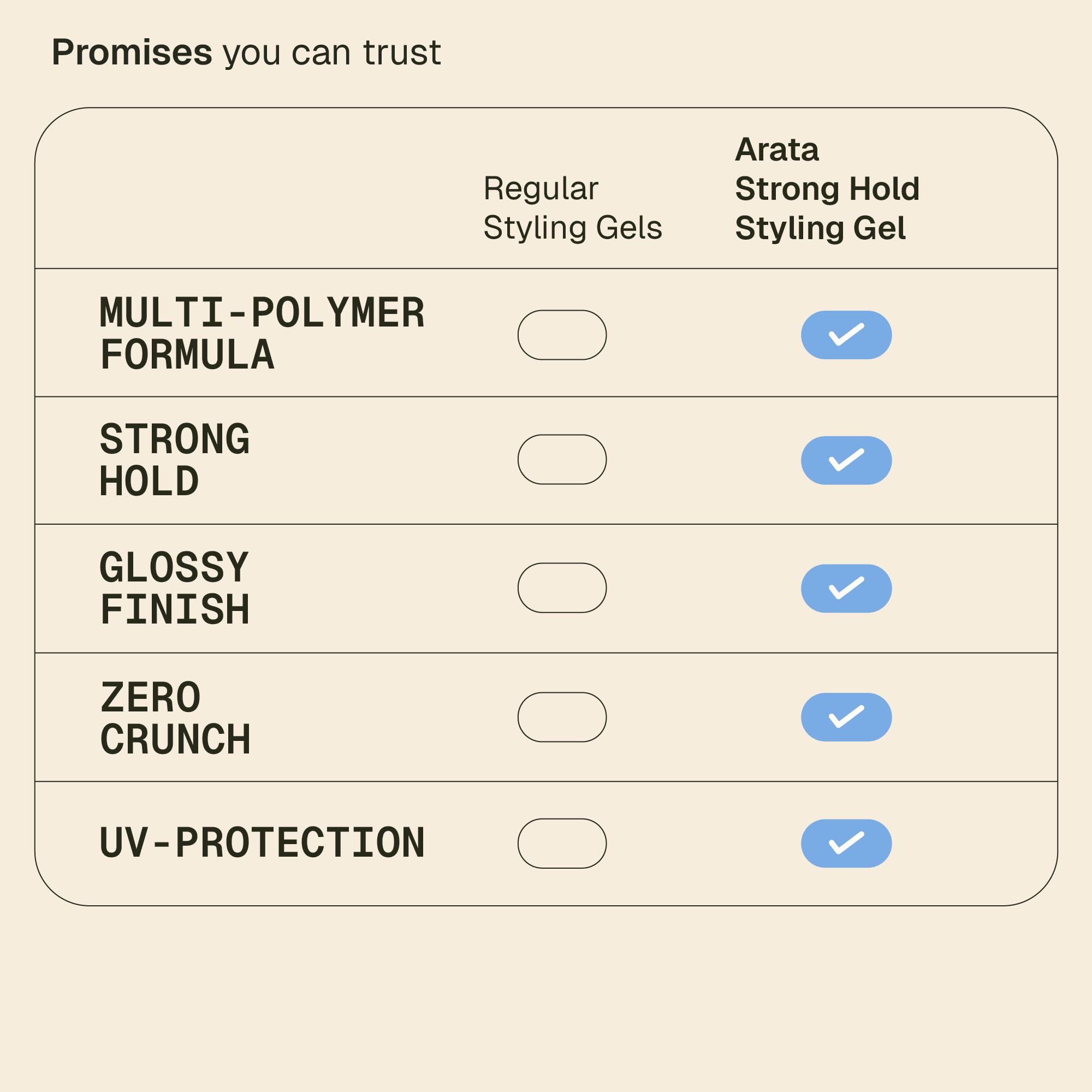This screenshot has height=1092, width=1092.
Task: Click 'you can trust' heading text
Action: point(332,52)
